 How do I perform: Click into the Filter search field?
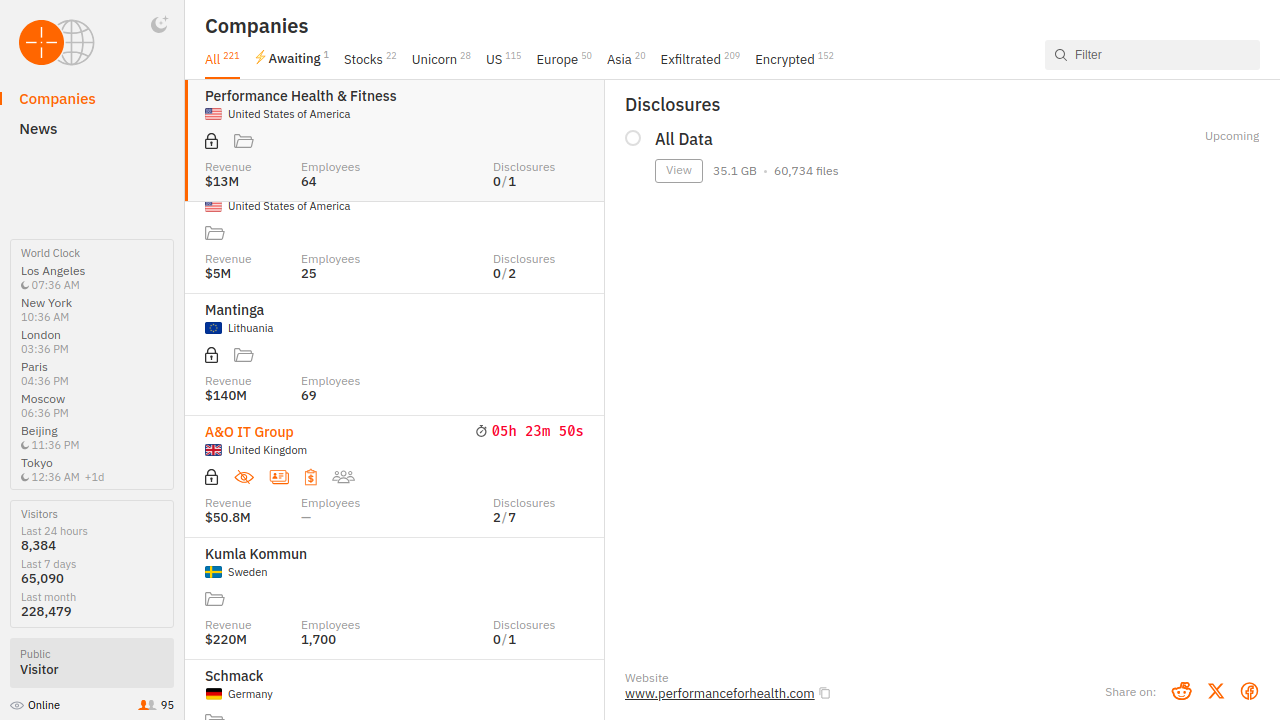1160,55
